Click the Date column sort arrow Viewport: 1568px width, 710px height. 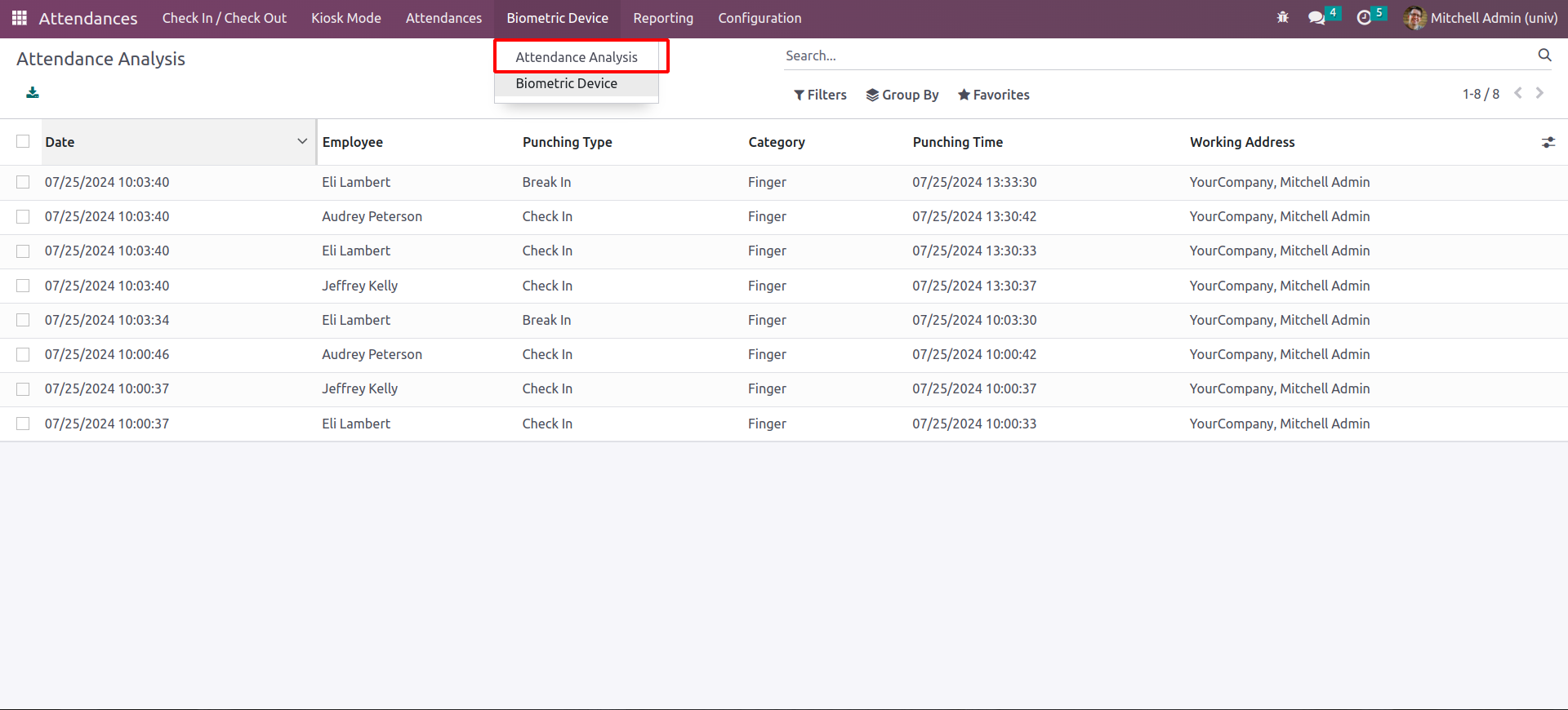point(302,141)
